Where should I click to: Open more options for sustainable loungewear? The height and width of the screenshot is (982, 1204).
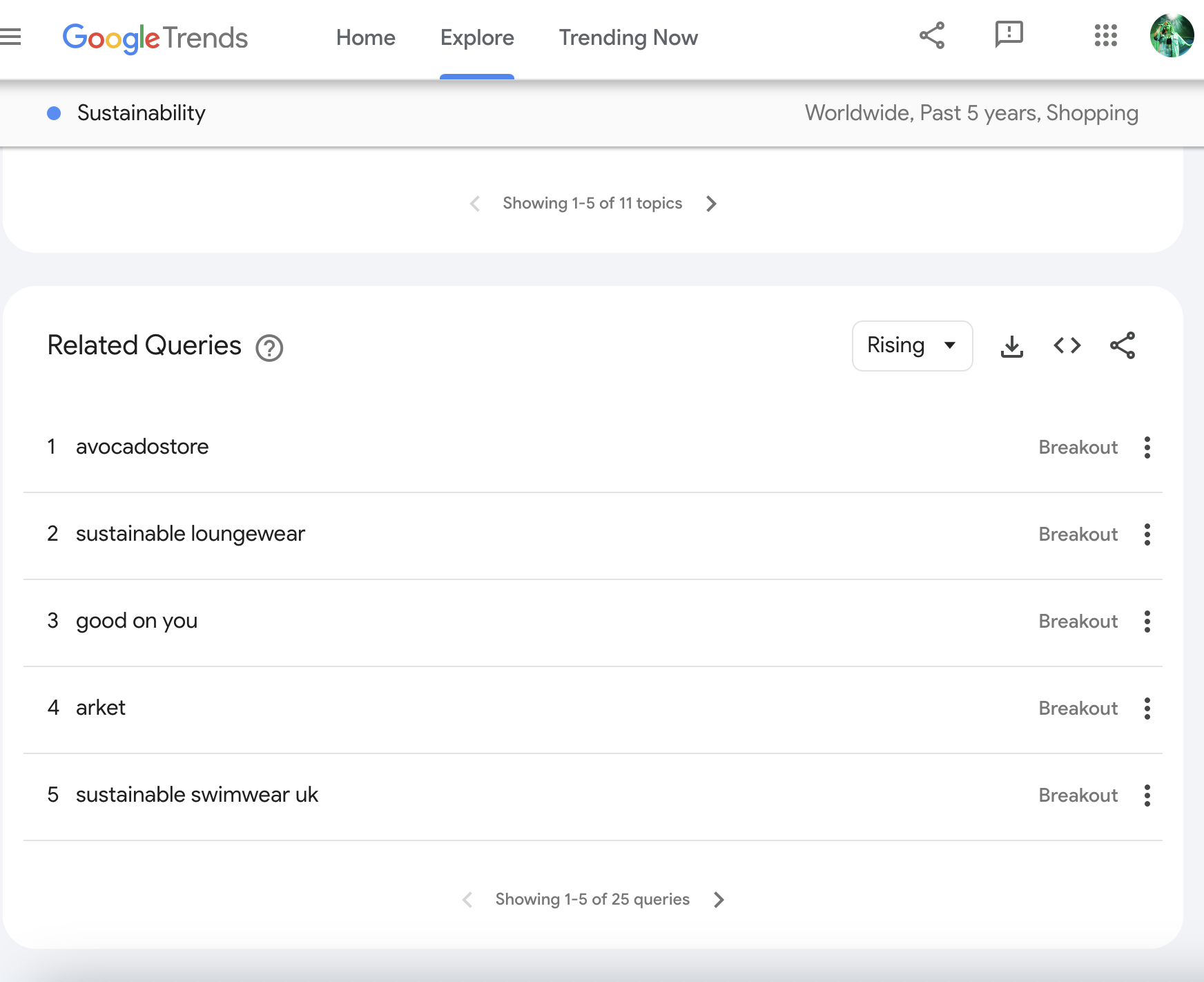[1147, 535]
